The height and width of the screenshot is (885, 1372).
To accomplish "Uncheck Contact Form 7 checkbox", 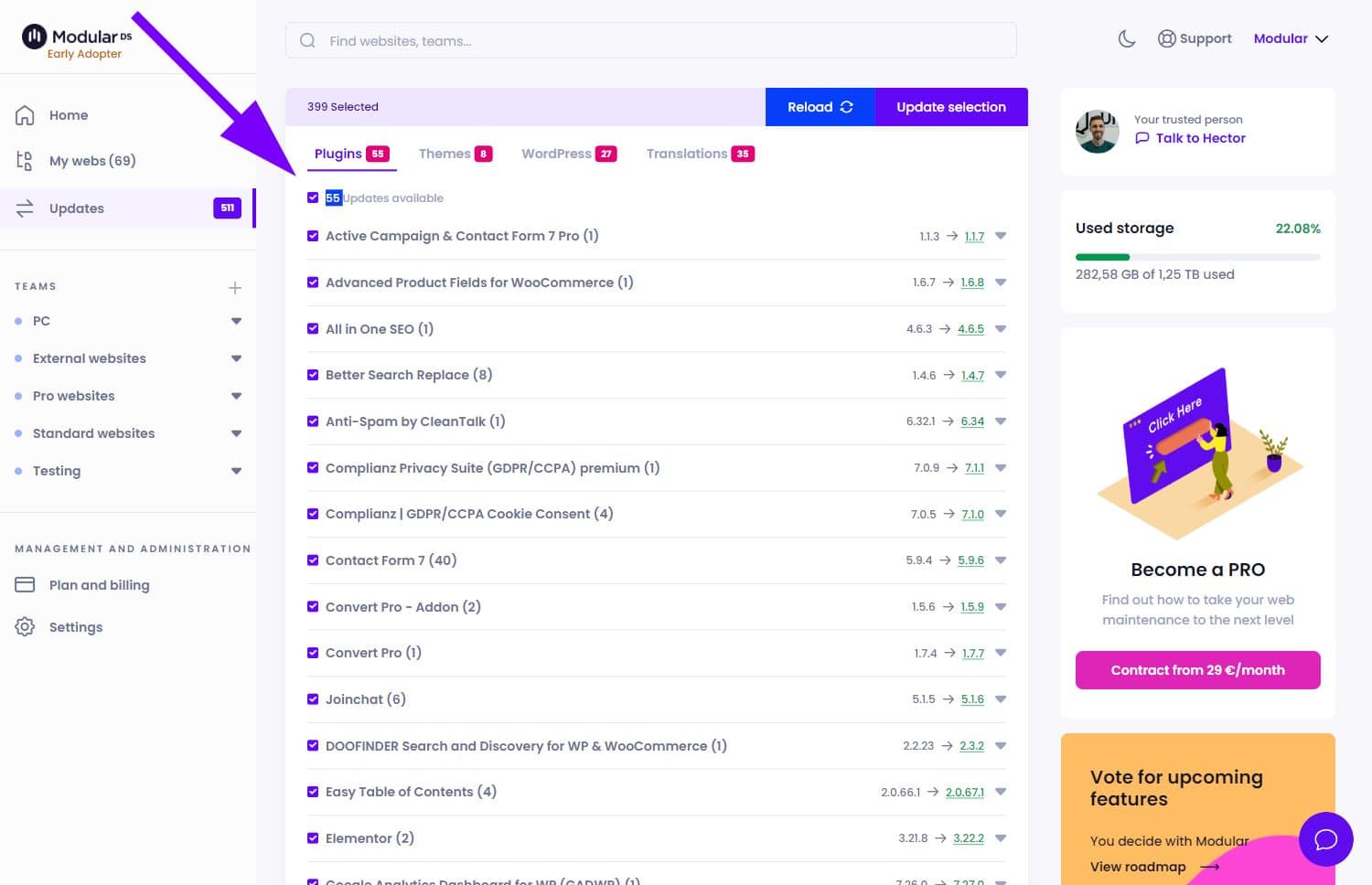I will click(313, 560).
